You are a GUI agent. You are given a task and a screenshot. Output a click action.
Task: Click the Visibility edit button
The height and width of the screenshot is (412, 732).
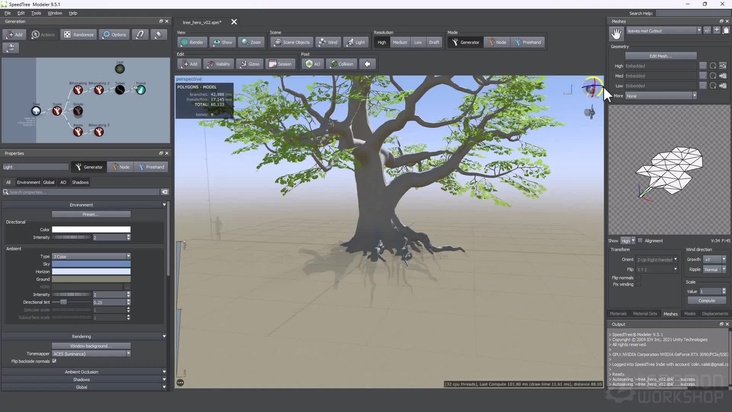point(219,64)
